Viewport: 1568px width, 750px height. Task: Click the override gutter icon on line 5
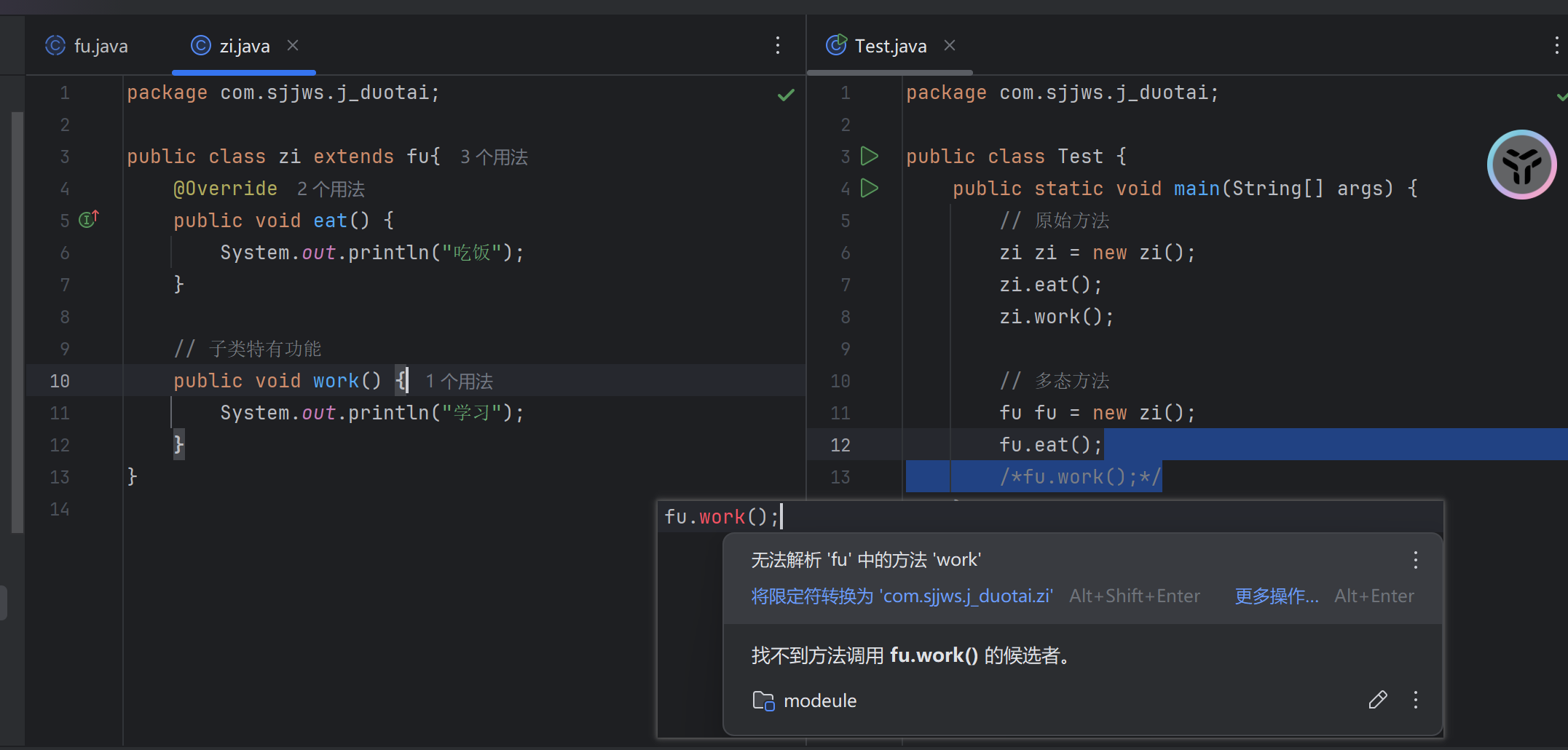click(x=88, y=219)
